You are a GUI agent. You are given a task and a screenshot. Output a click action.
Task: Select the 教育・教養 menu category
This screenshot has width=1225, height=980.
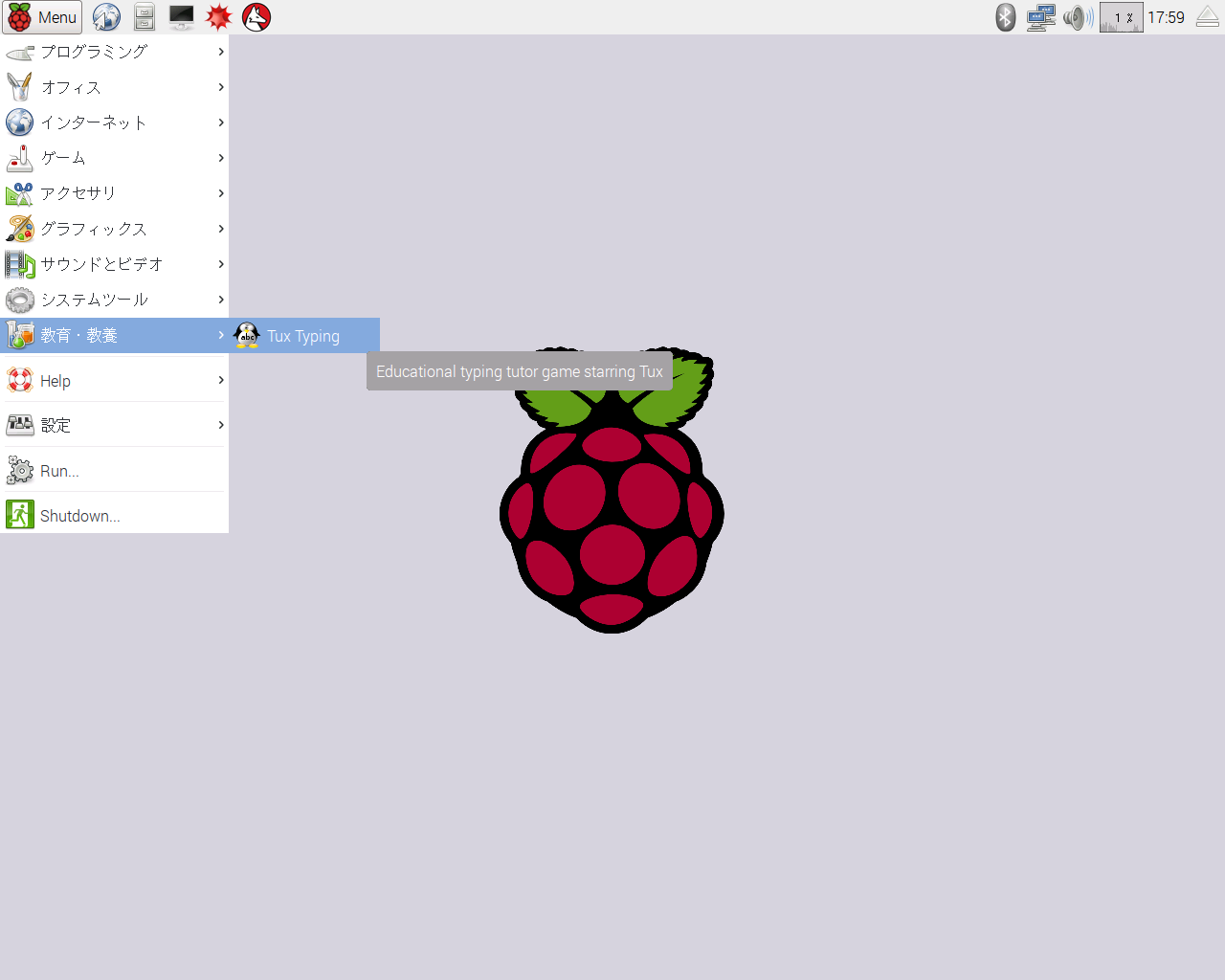(115, 335)
